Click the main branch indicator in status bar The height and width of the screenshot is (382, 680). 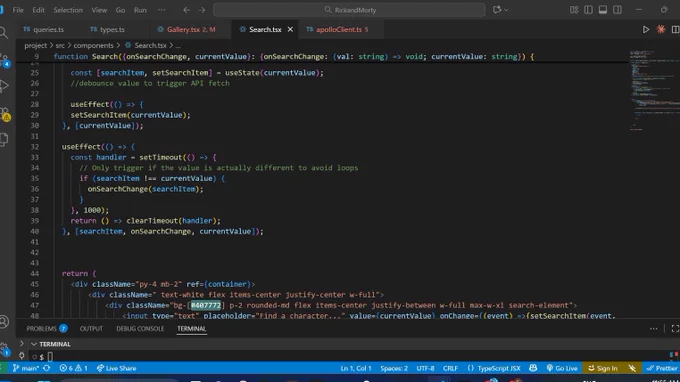tap(26, 368)
